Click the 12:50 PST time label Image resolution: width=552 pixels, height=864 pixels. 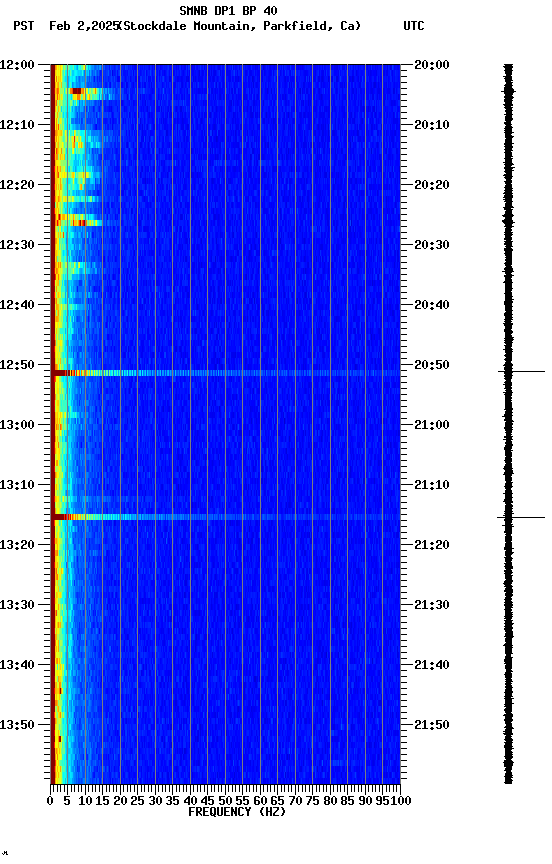17,365
